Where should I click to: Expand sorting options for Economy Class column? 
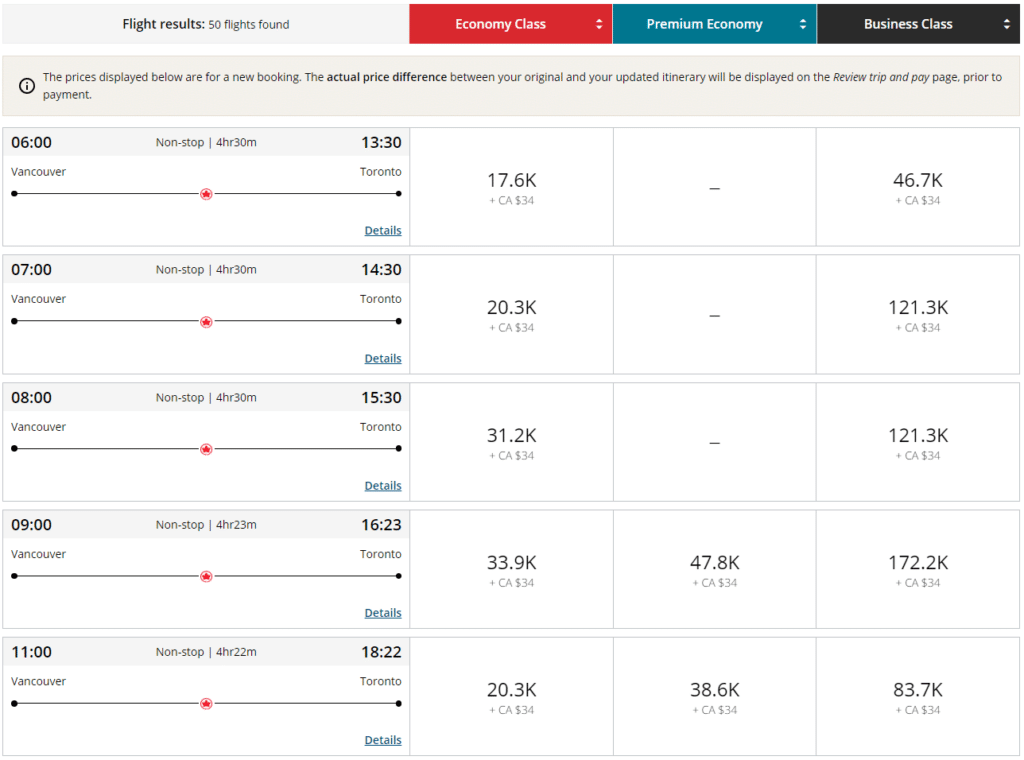[x=600, y=23]
